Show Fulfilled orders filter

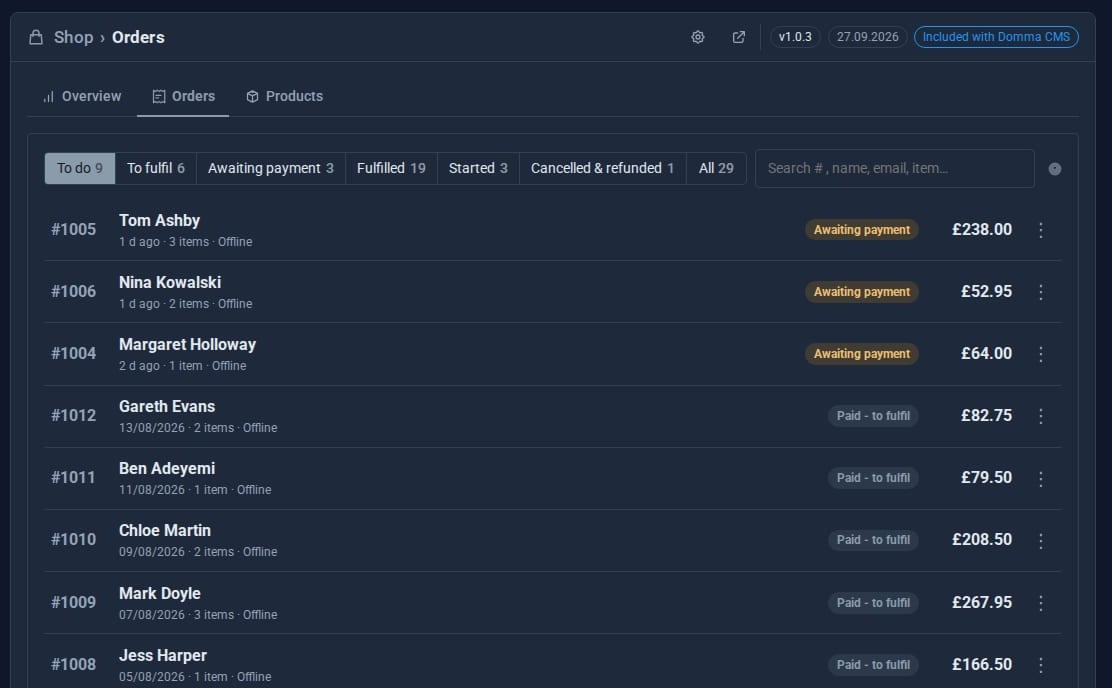391,168
